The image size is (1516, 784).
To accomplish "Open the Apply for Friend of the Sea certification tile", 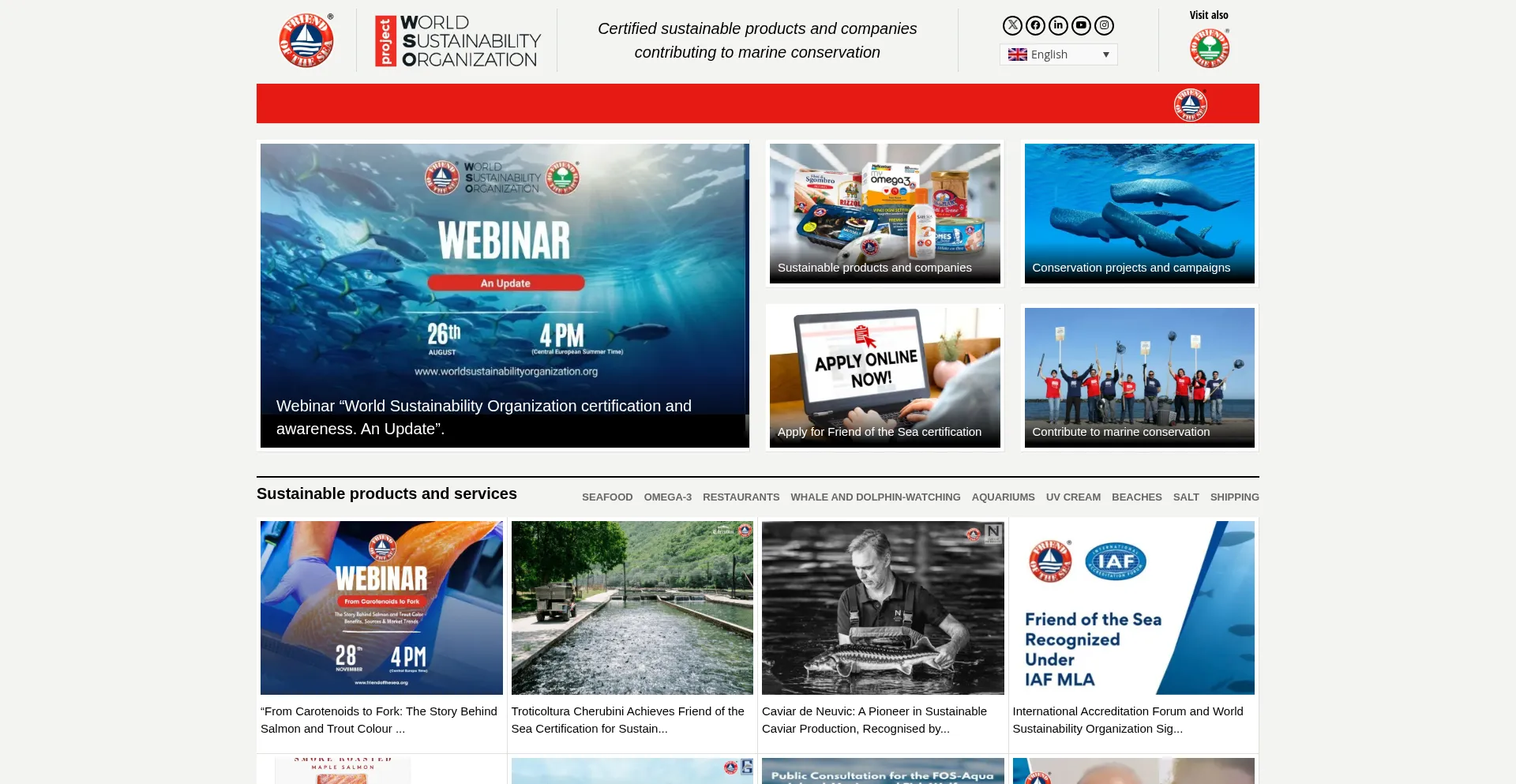I will point(885,377).
